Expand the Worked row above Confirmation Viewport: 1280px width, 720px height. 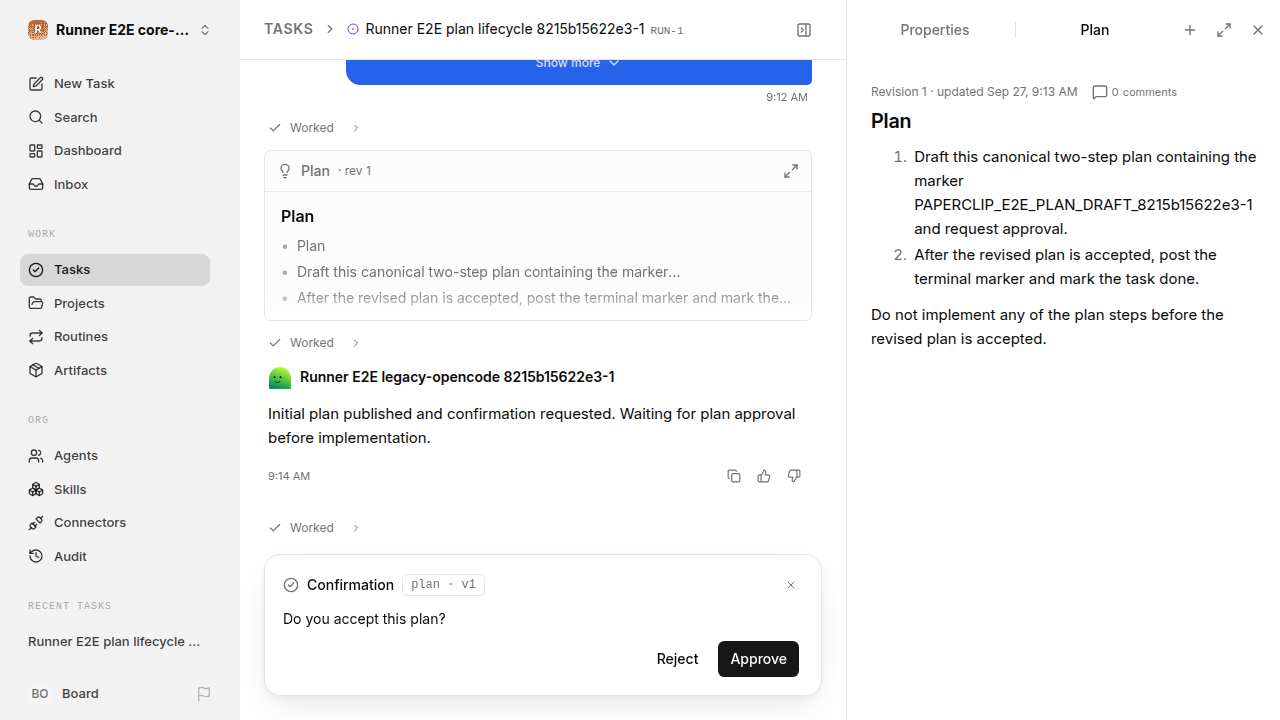point(314,528)
